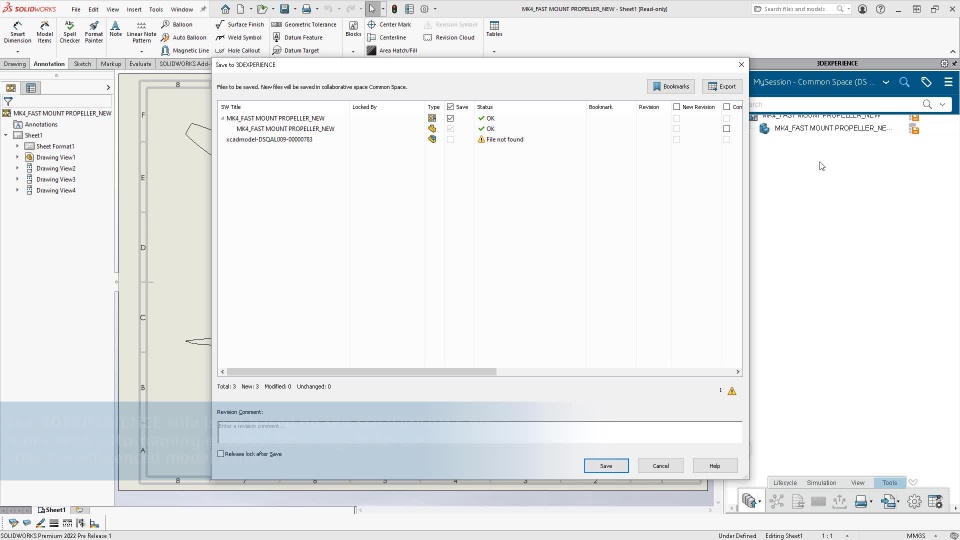Insert a Centerline
The image size is (960, 540).
386,37
